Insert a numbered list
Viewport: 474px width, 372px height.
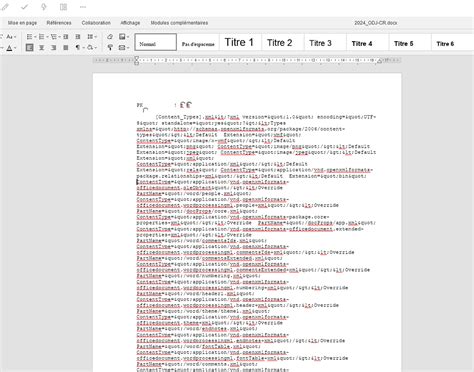(41, 37)
